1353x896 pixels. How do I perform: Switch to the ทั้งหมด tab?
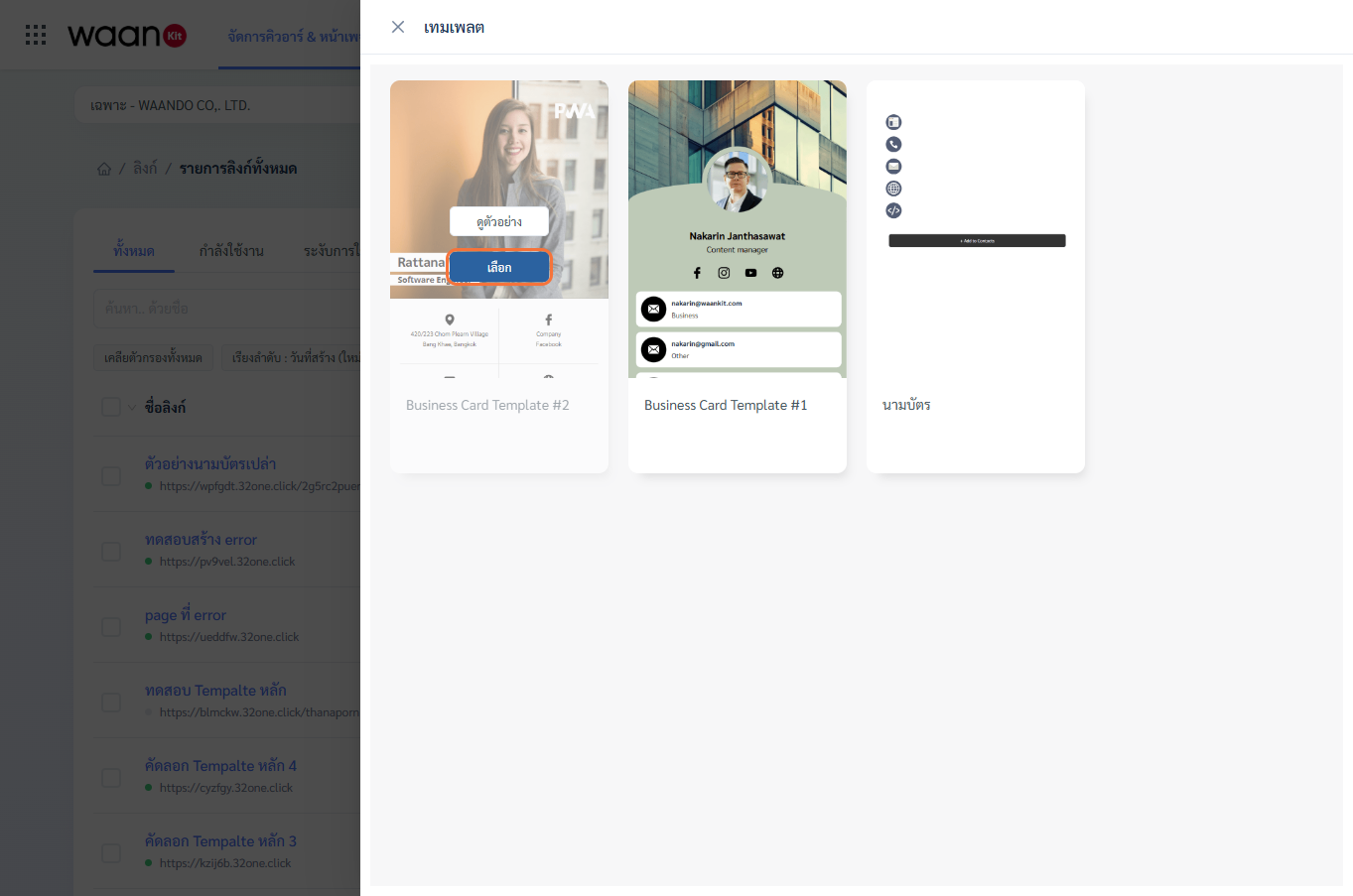coord(134,251)
